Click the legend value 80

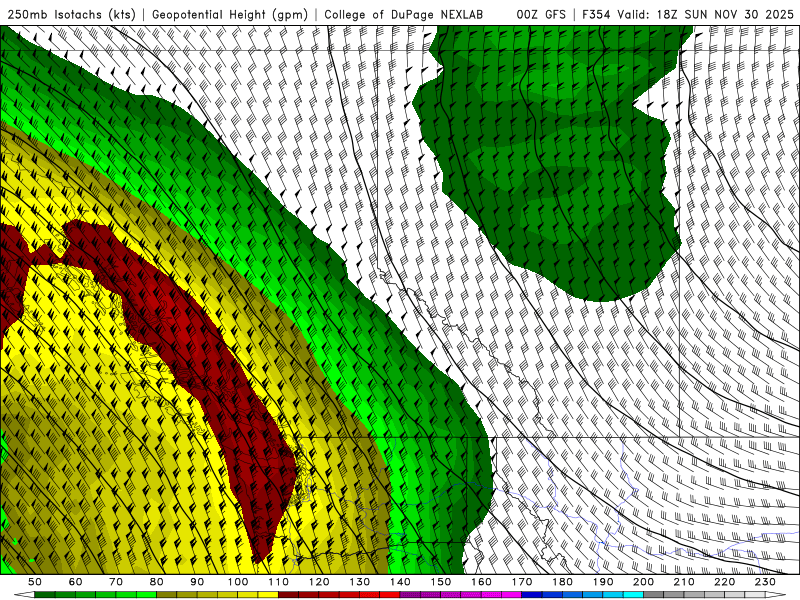point(157,582)
